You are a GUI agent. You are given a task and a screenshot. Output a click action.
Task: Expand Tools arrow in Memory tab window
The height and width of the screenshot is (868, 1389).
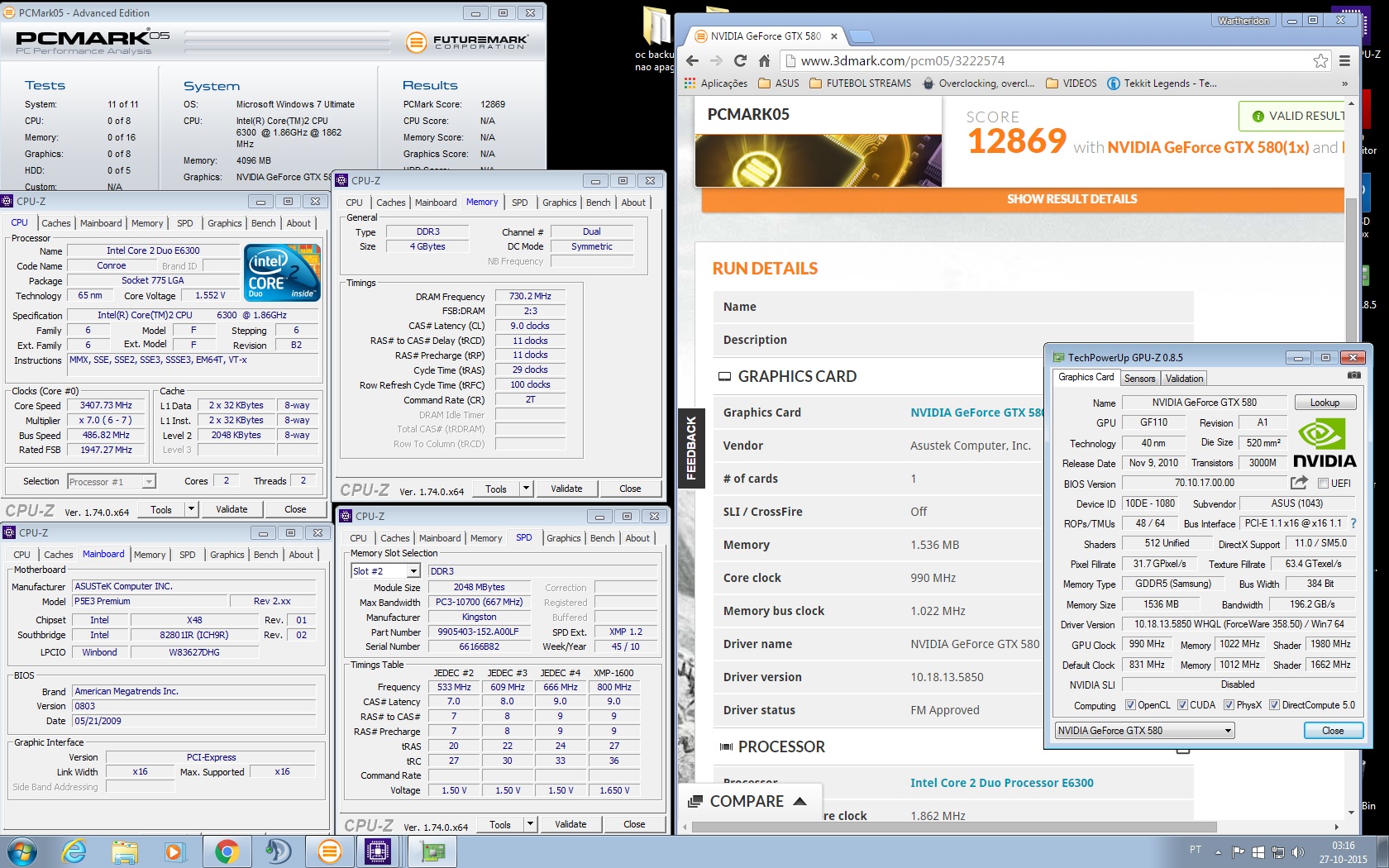526,489
